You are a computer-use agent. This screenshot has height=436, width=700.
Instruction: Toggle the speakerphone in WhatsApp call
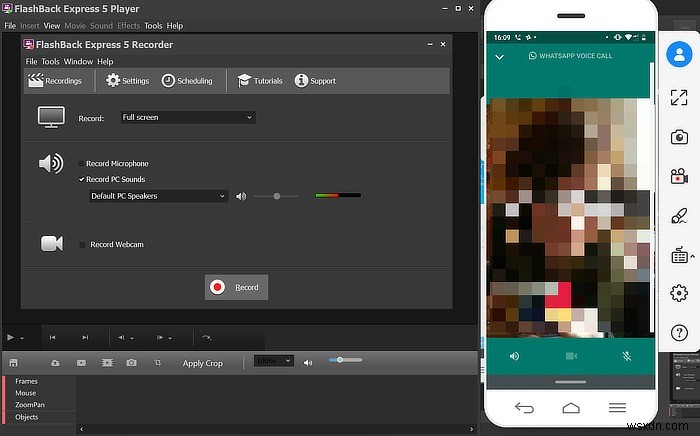514,356
